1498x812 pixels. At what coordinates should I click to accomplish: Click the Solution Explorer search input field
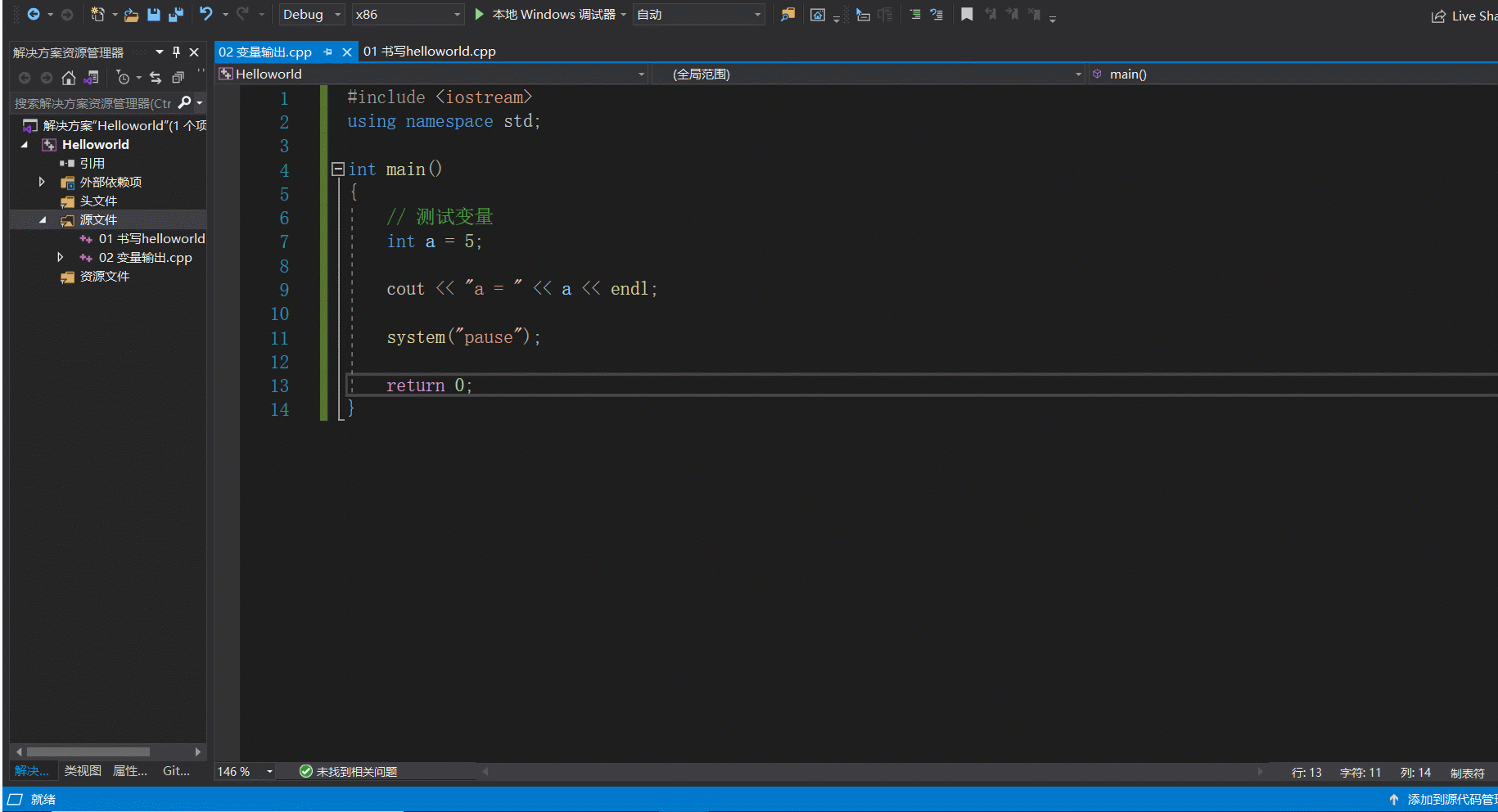coord(92,103)
